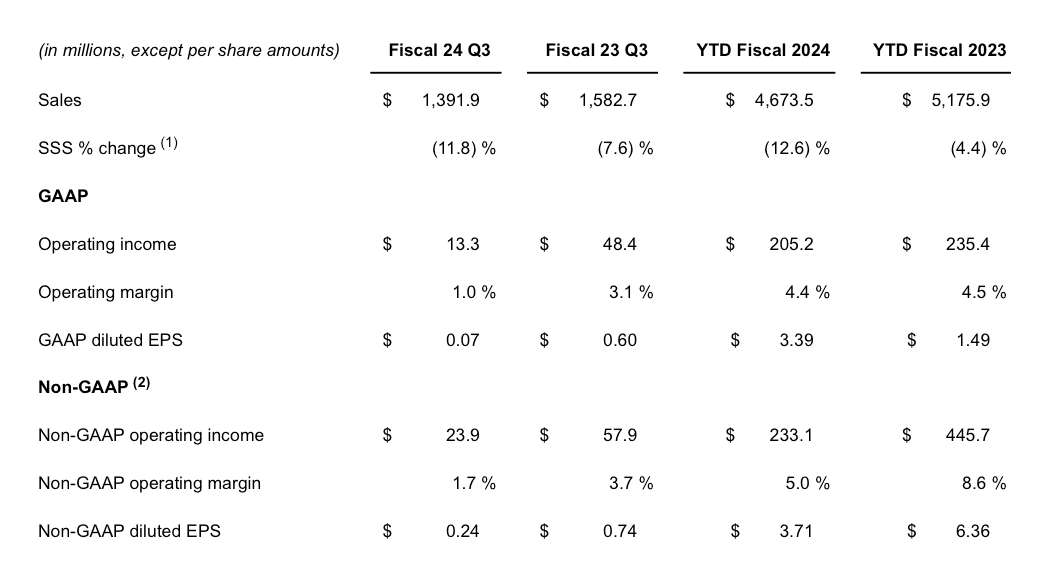
Task: Click the SSS % change footnote (1) marker
Action: (x=169, y=142)
